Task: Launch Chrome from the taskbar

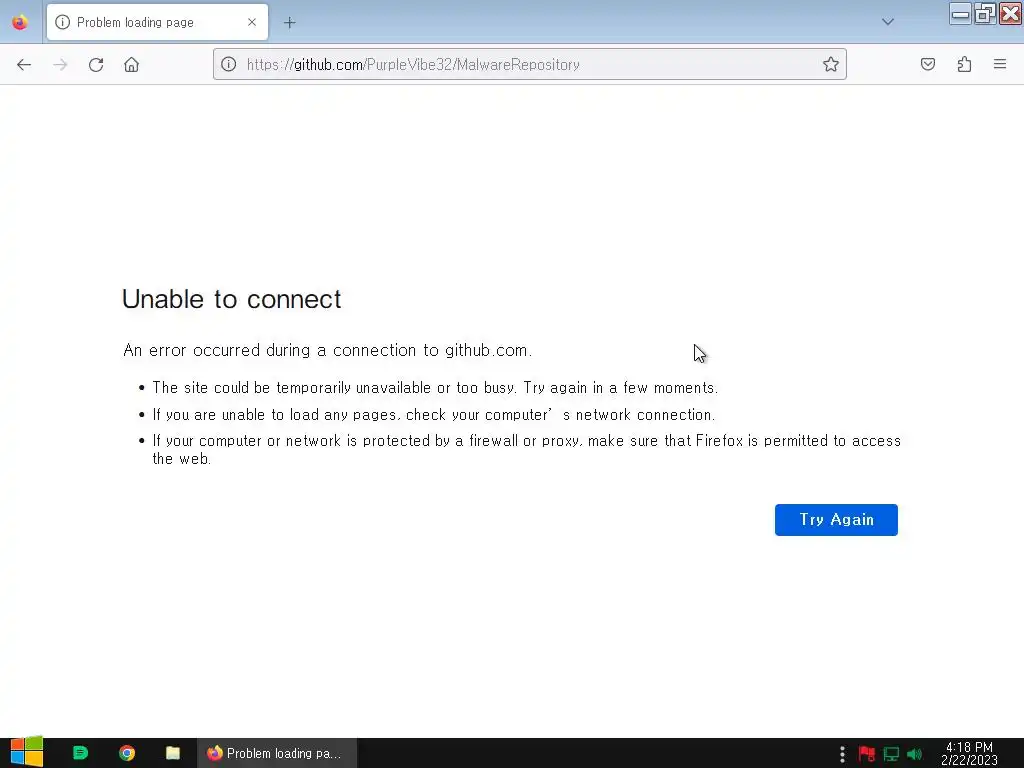Action: pos(127,753)
